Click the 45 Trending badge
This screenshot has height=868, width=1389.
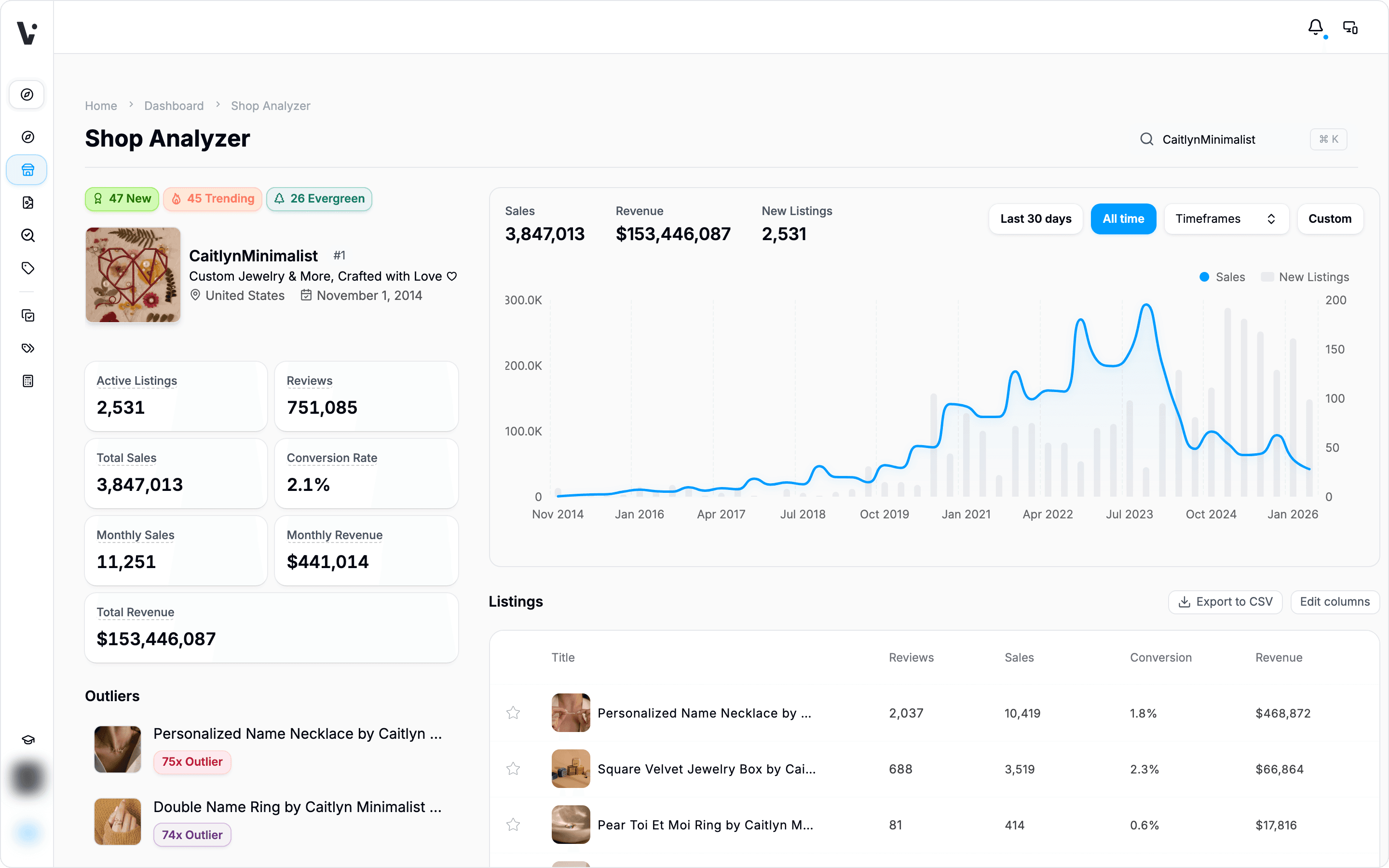click(213, 199)
